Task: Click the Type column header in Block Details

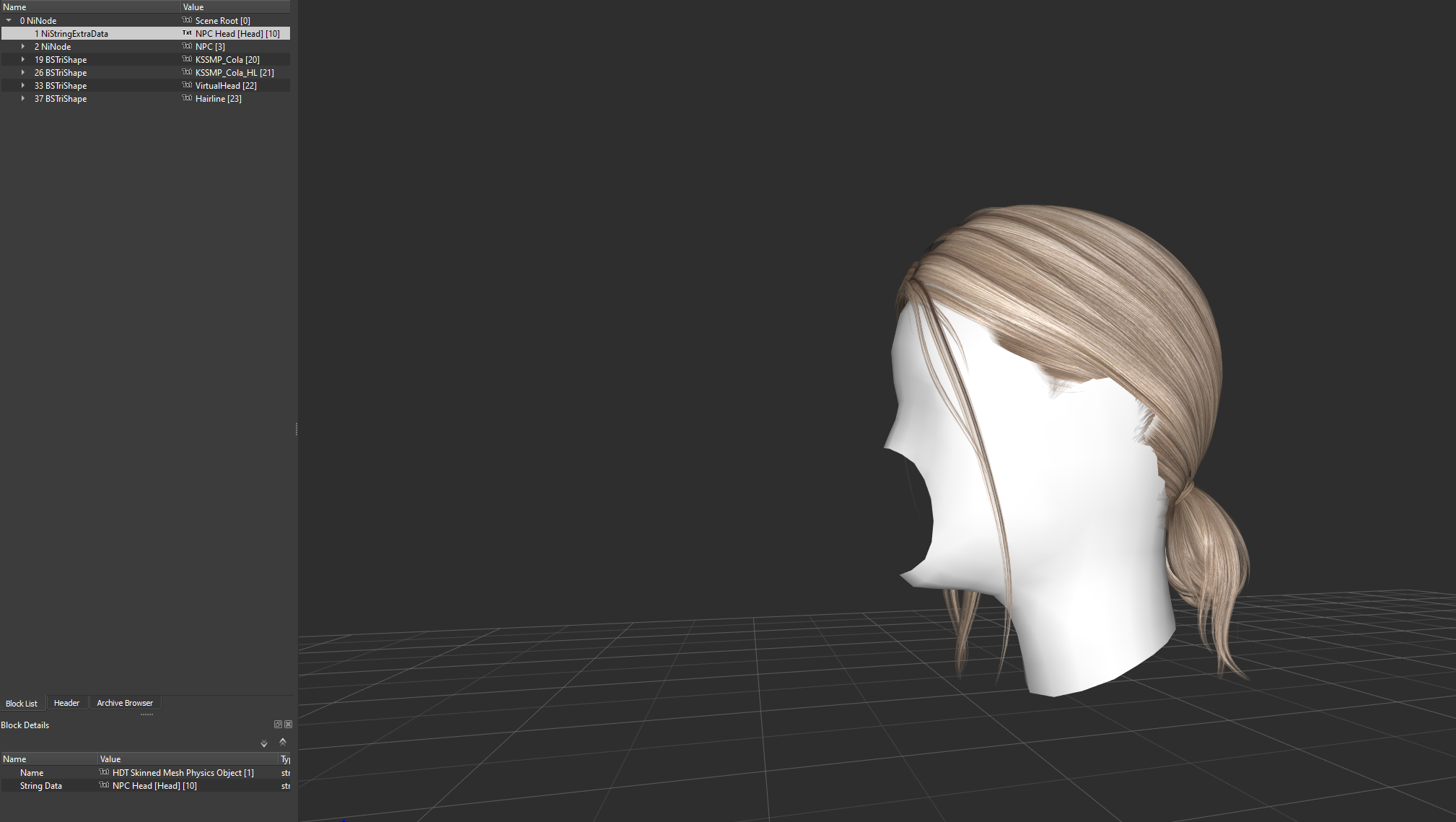Action: (285, 759)
